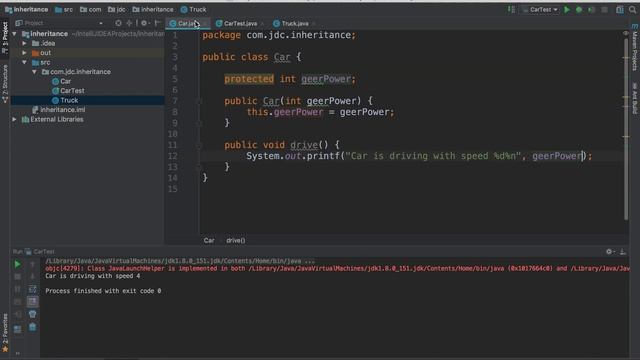Viewport: 640px width, 360px height.
Task: Click collapse-all icon in Project panel header
Action: [129, 23]
